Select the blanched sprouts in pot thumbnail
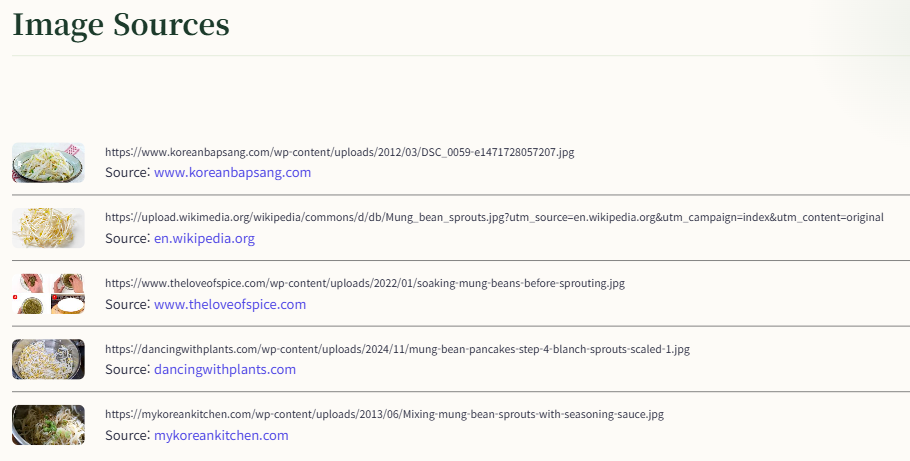This screenshot has height=461, width=910. (48, 359)
